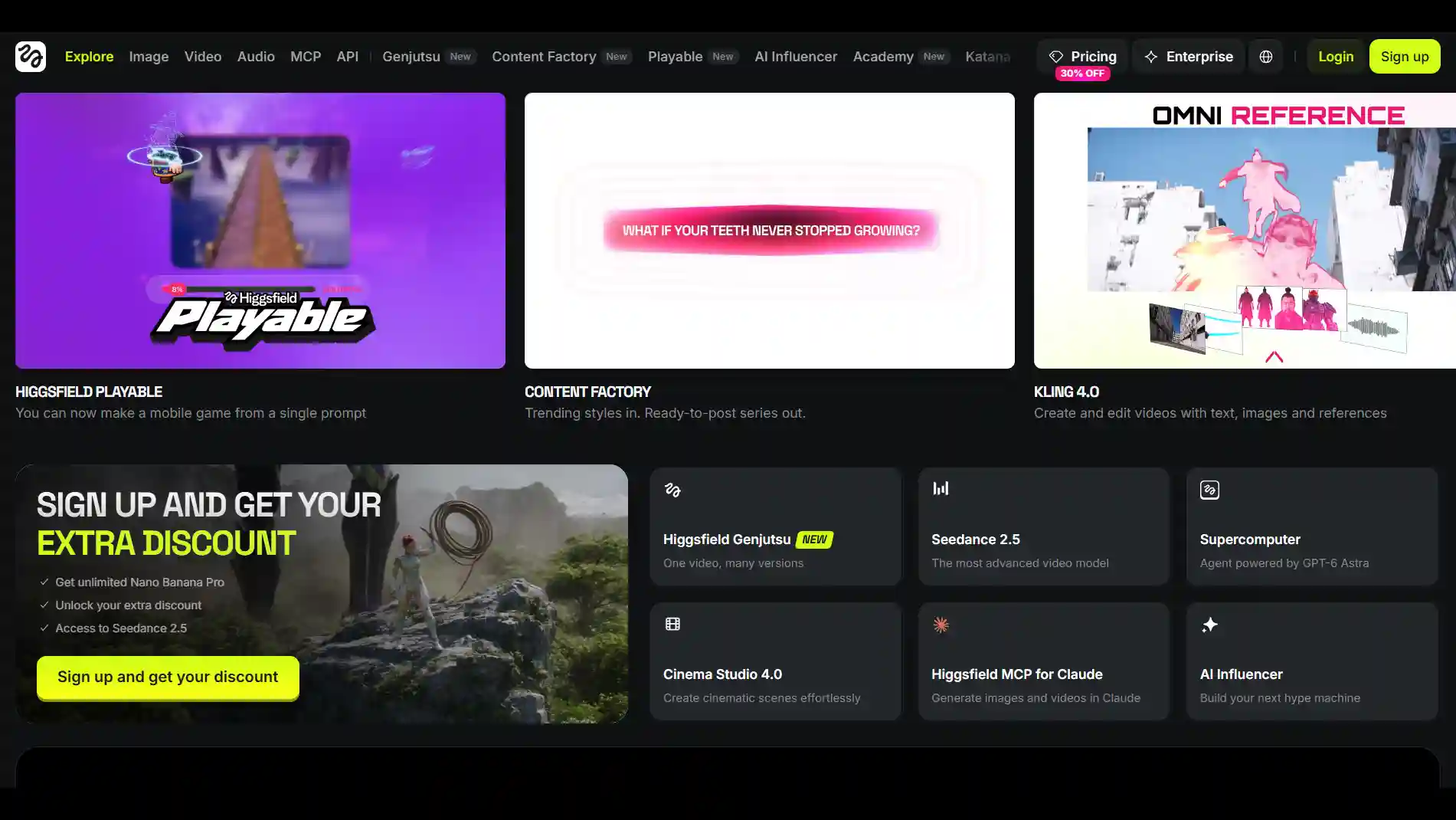Viewport: 1456px width, 820px height.
Task: Click 'Get unlimited Nano Banana Pro' text
Action: [139, 582]
